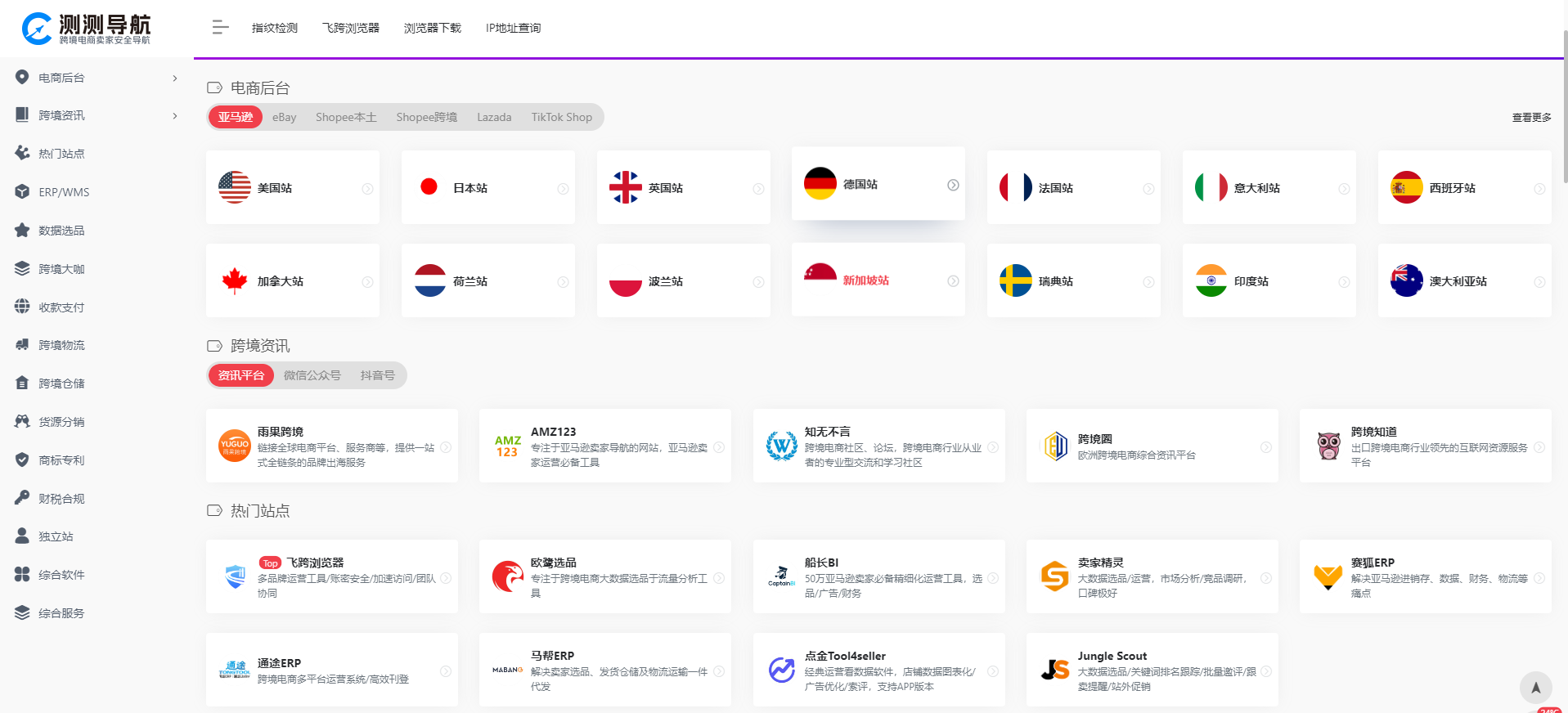The width and height of the screenshot is (1568, 713).
Task: Click the 欧鹭选品 red bird icon
Action: [508, 576]
